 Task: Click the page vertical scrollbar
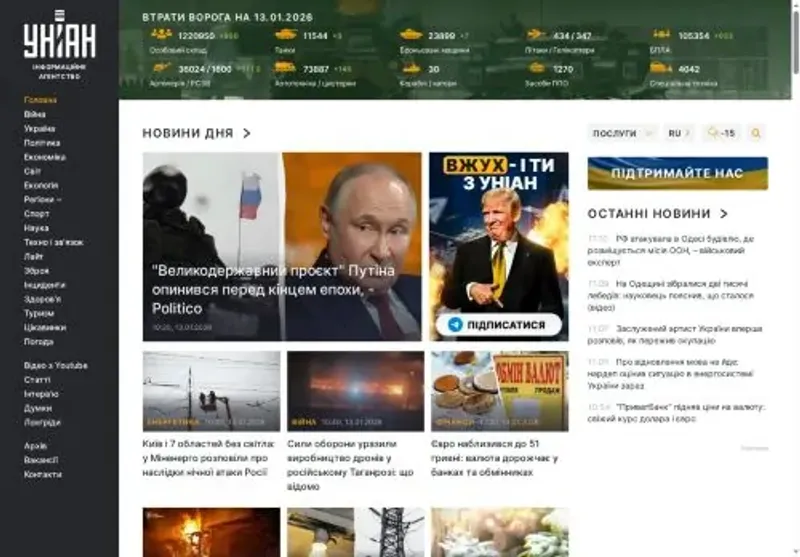point(795,43)
